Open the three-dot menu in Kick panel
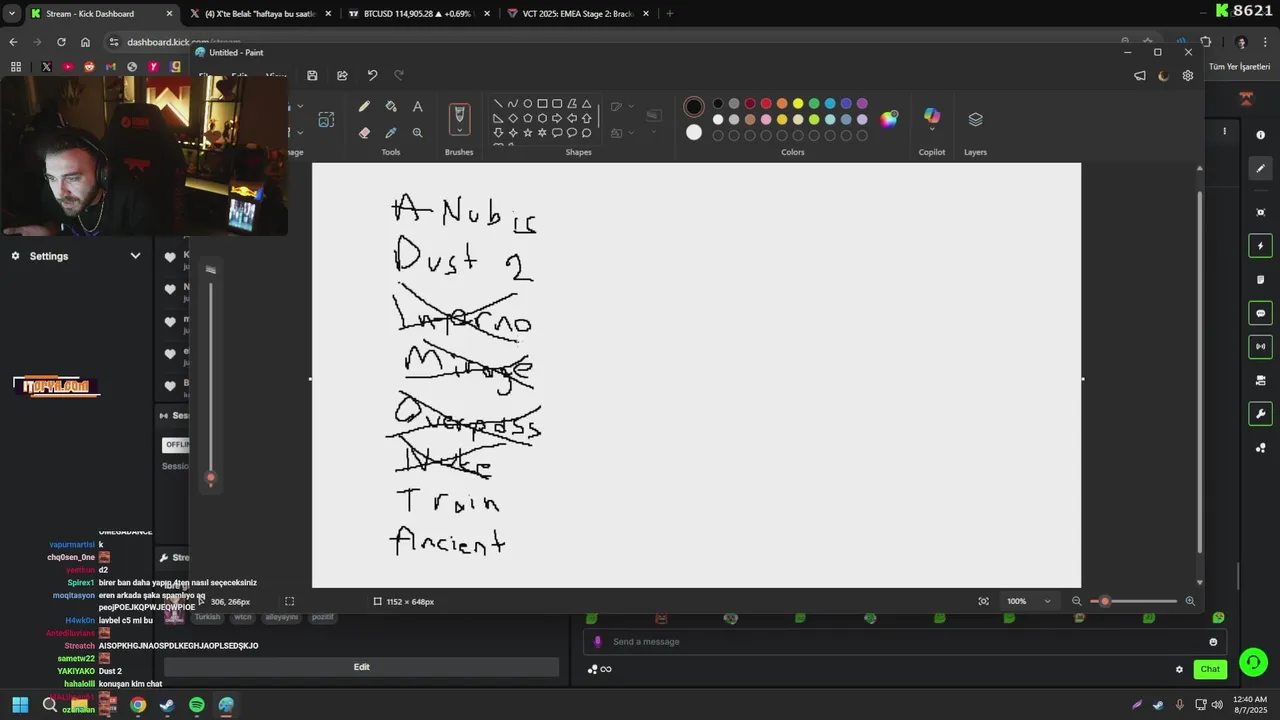 tap(1224, 131)
